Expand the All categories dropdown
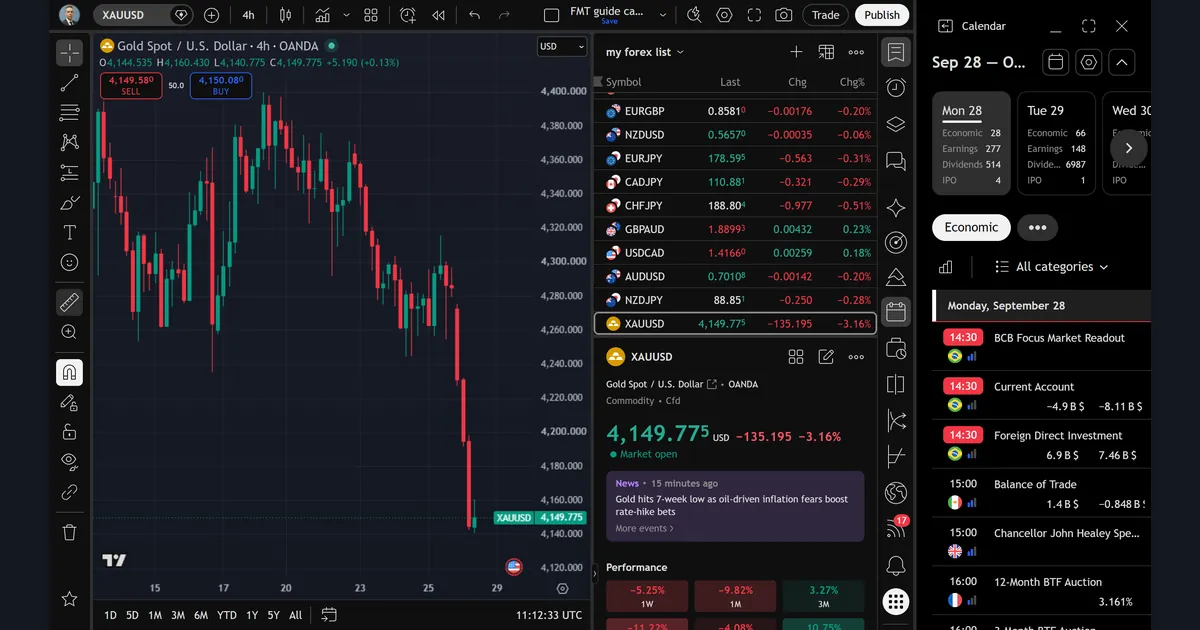 pyautogui.click(x=1052, y=267)
